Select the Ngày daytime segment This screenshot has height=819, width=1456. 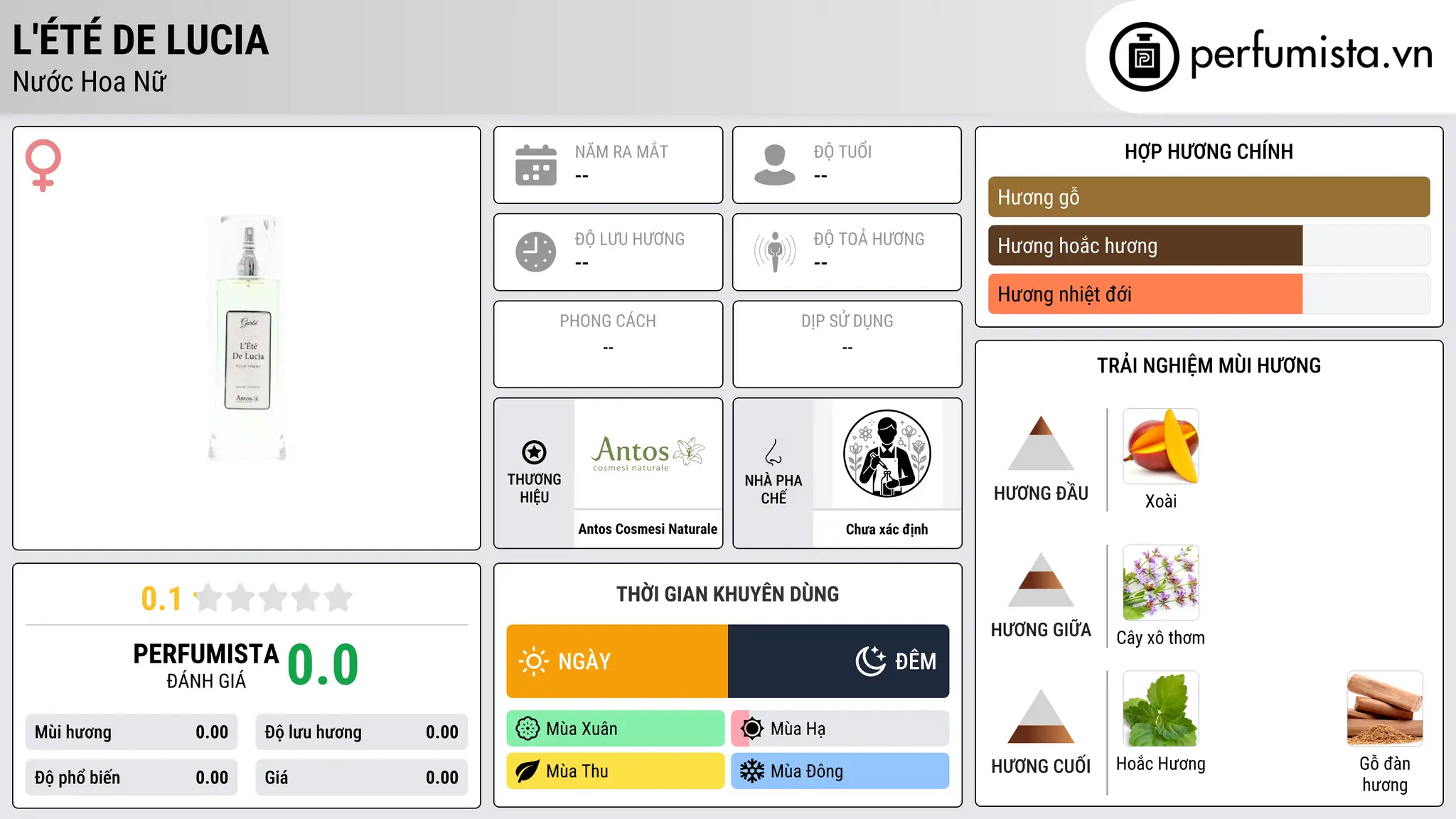(617, 661)
